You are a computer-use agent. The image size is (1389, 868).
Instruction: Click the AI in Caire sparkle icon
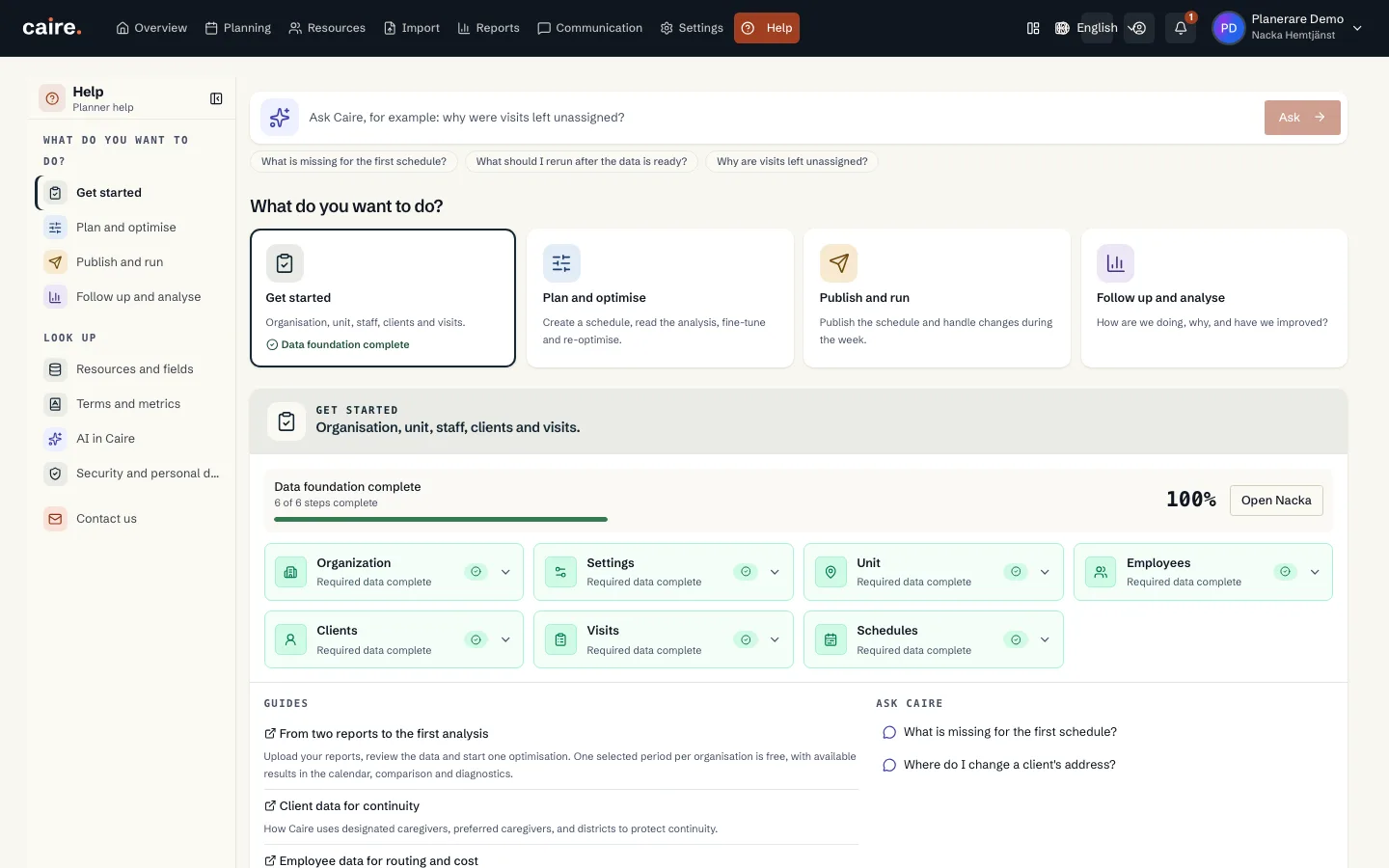(56, 439)
